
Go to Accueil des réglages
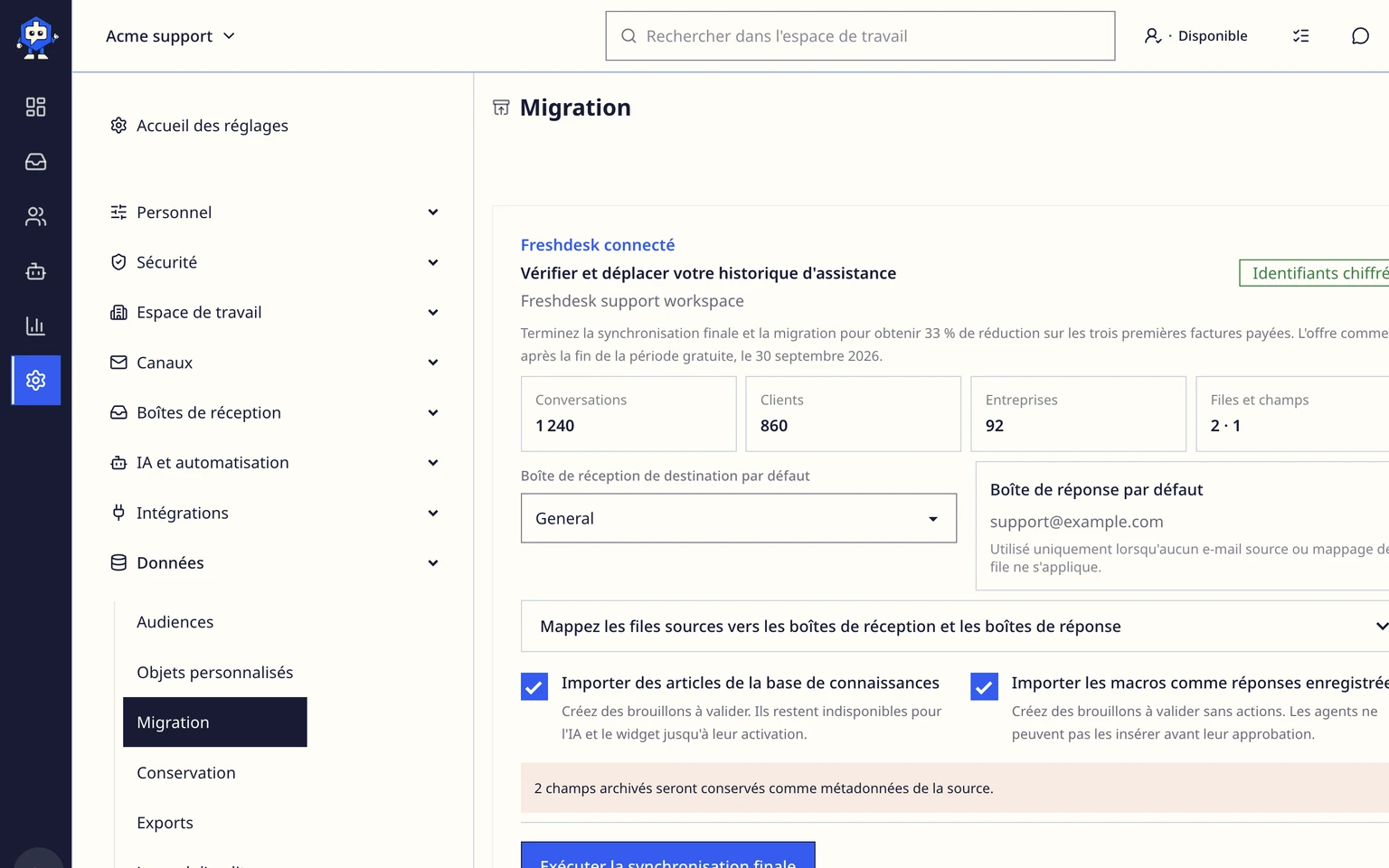(213, 126)
